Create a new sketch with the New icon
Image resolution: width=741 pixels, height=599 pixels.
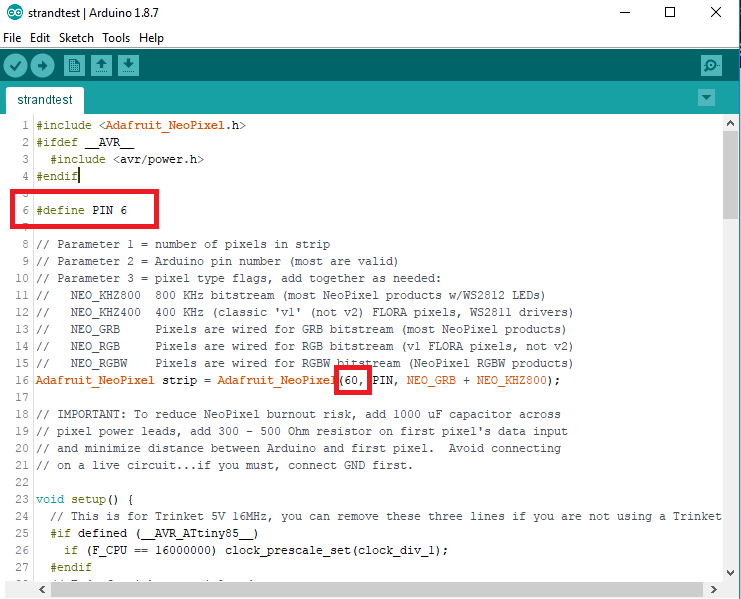coord(74,66)
